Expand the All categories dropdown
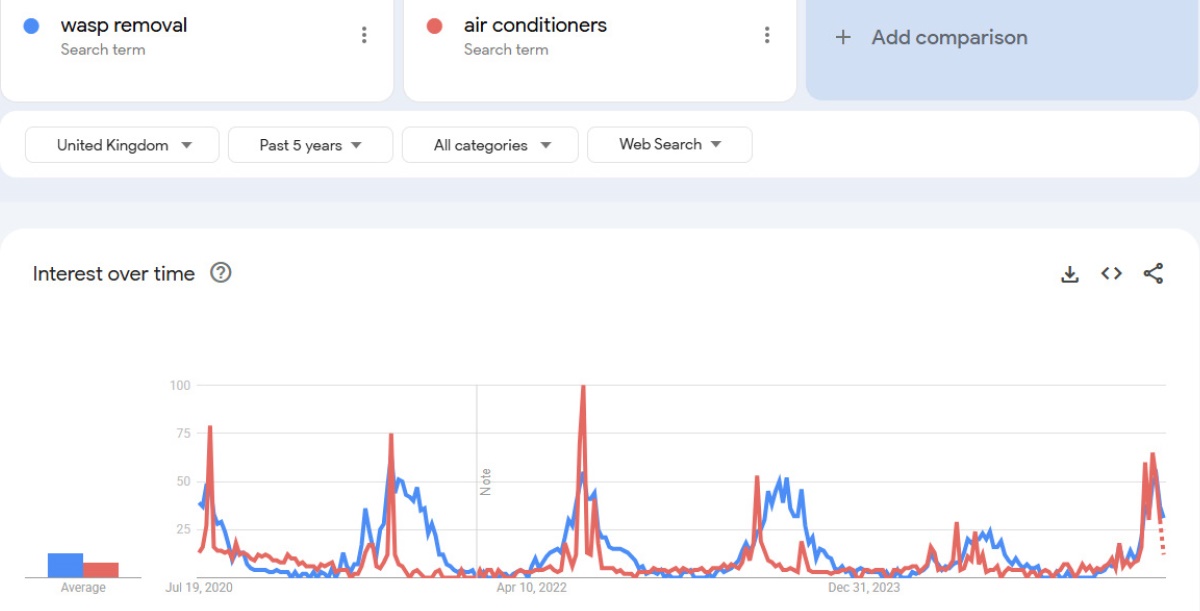This screenshot has height=611, width=1200. click(490, 145)
